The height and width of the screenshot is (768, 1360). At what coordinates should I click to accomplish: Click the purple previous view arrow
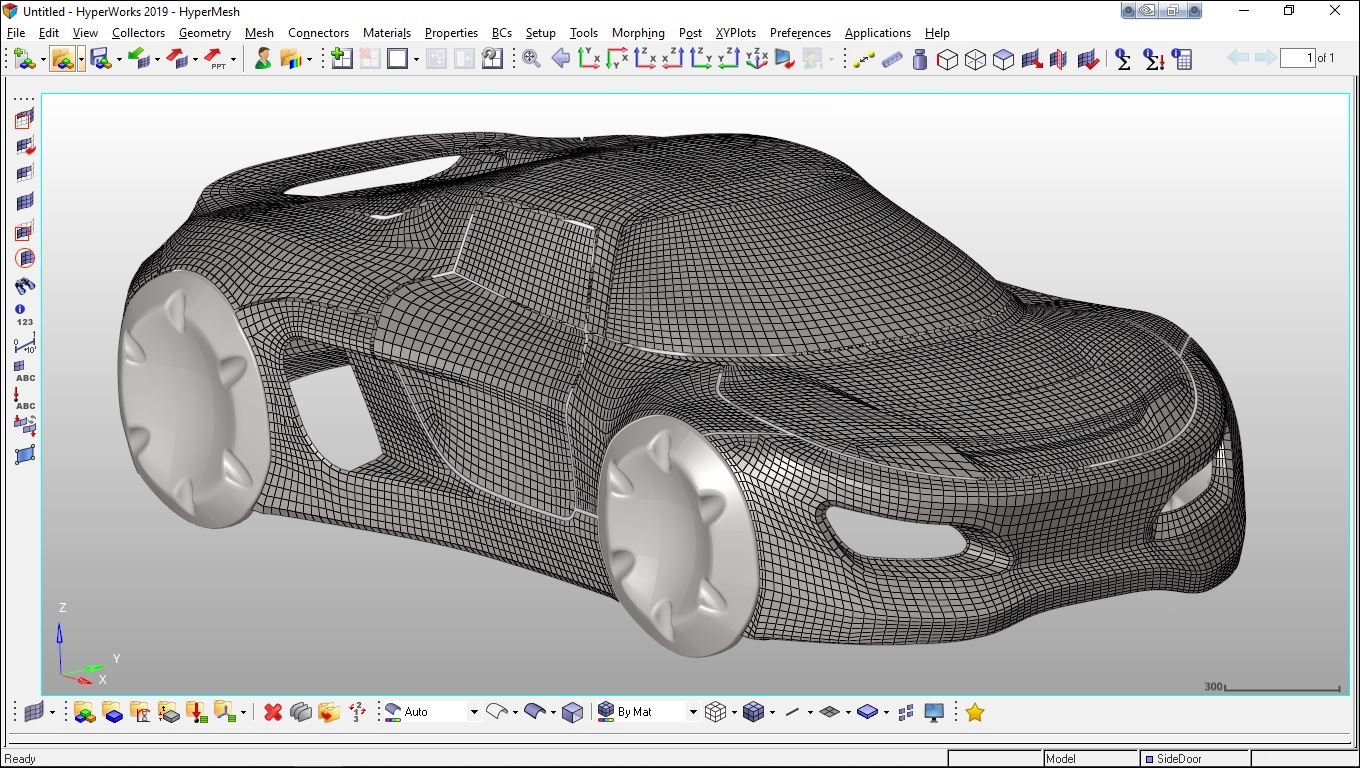pos(560,59)
